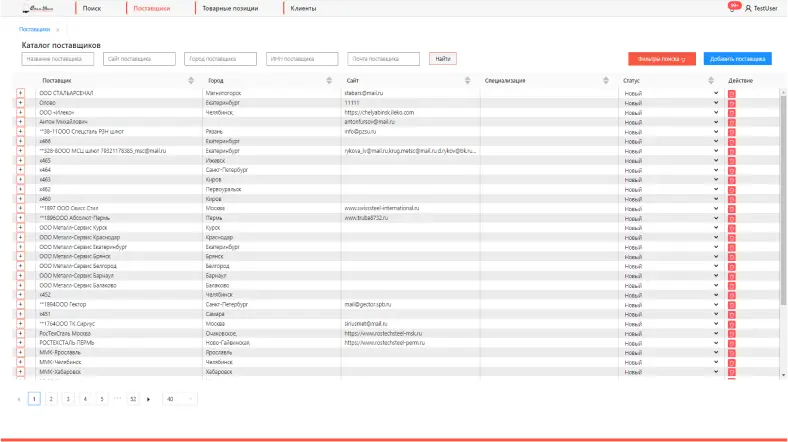
Task: Open the notifications bell with 99+ badge
Action: pyautogui.click(x=734, y=8)
